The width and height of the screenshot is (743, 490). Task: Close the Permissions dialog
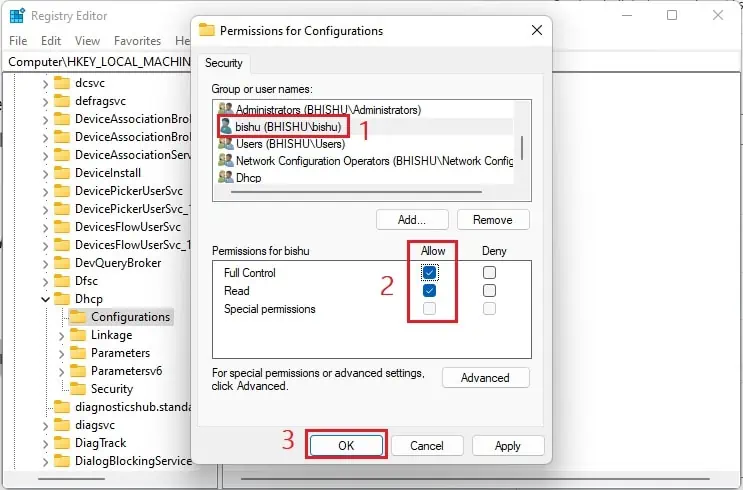[x=537, y=30]
